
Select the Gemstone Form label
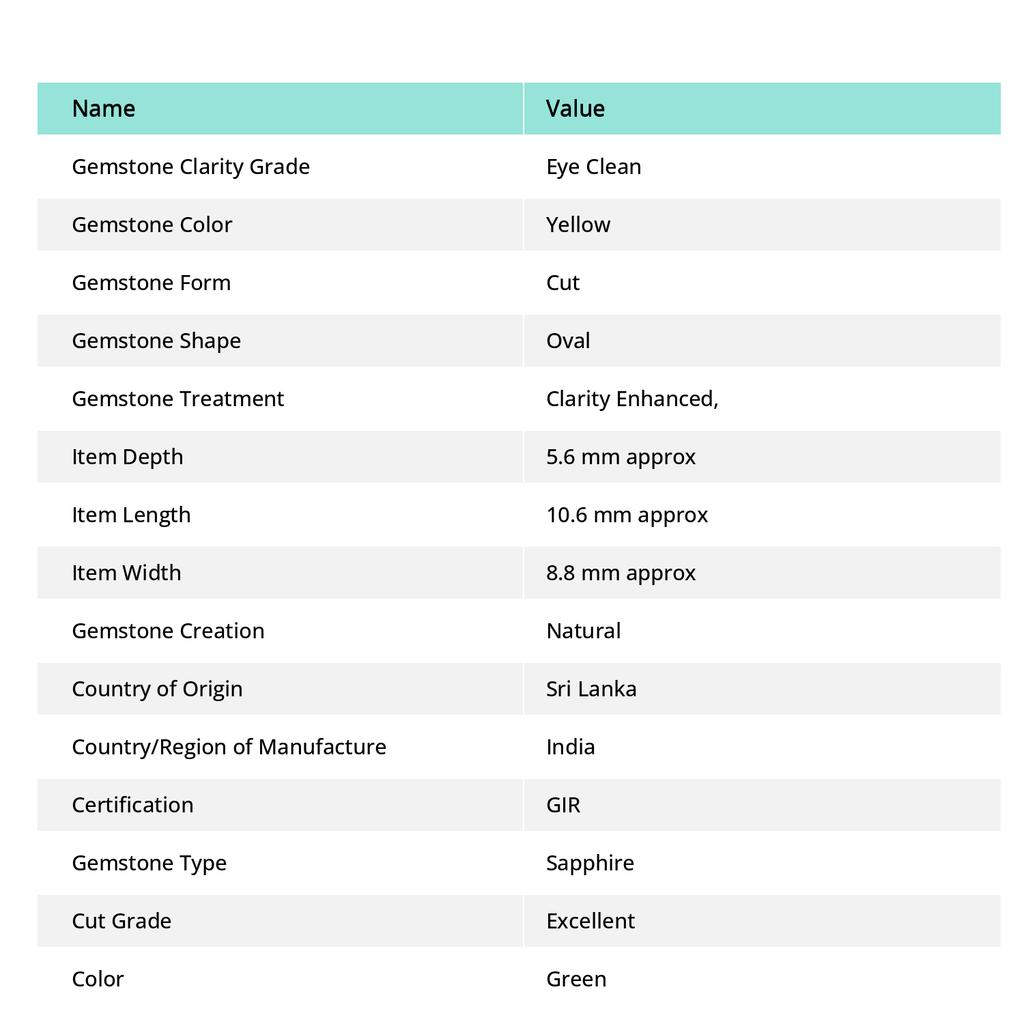[151, 283]
